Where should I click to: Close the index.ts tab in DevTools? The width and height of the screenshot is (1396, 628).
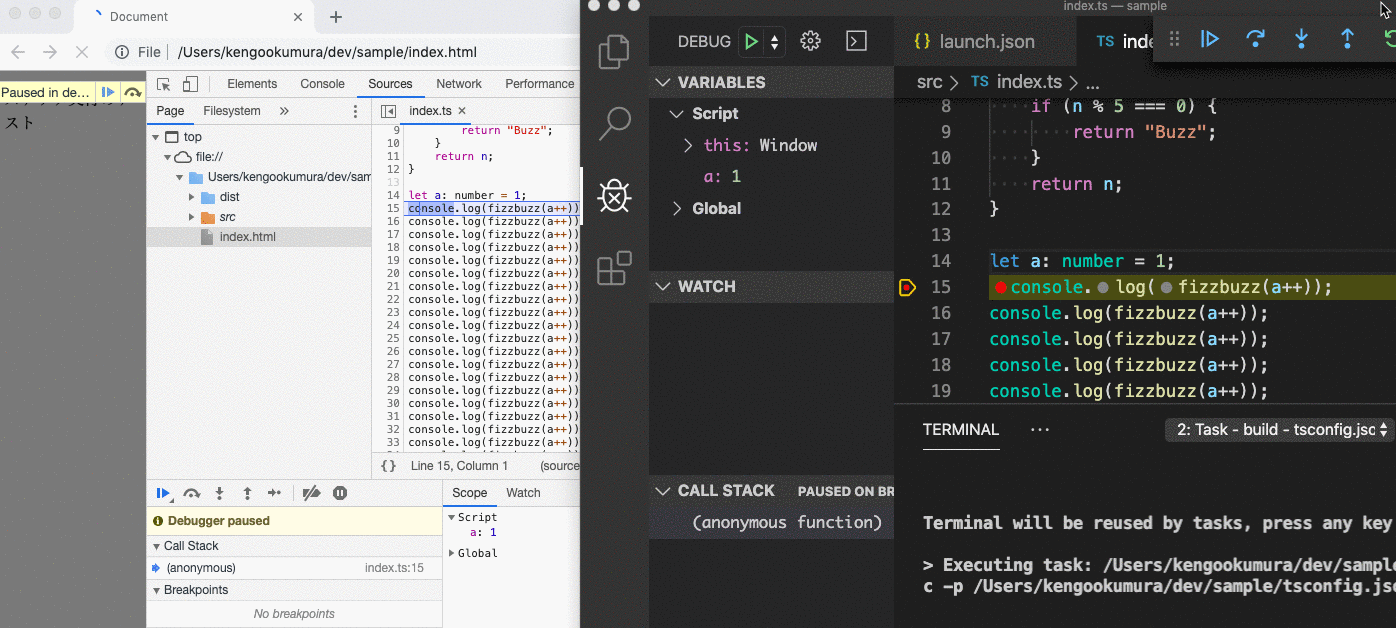tap(462, 111)
